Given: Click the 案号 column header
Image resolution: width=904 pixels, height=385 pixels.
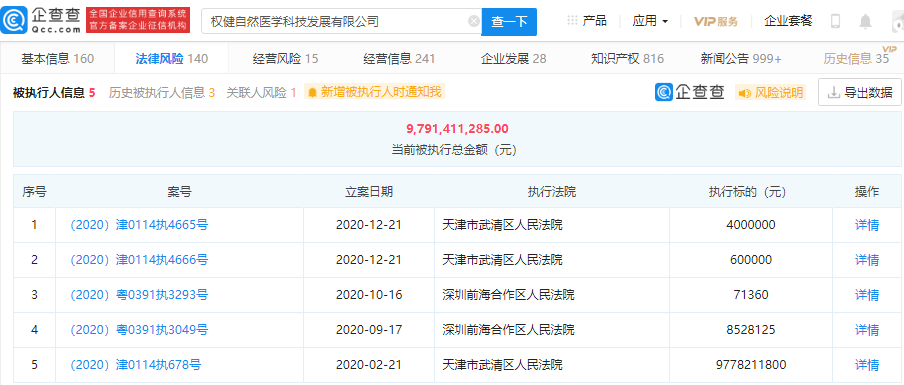Looking at the screenshot, I should [179, 192].
